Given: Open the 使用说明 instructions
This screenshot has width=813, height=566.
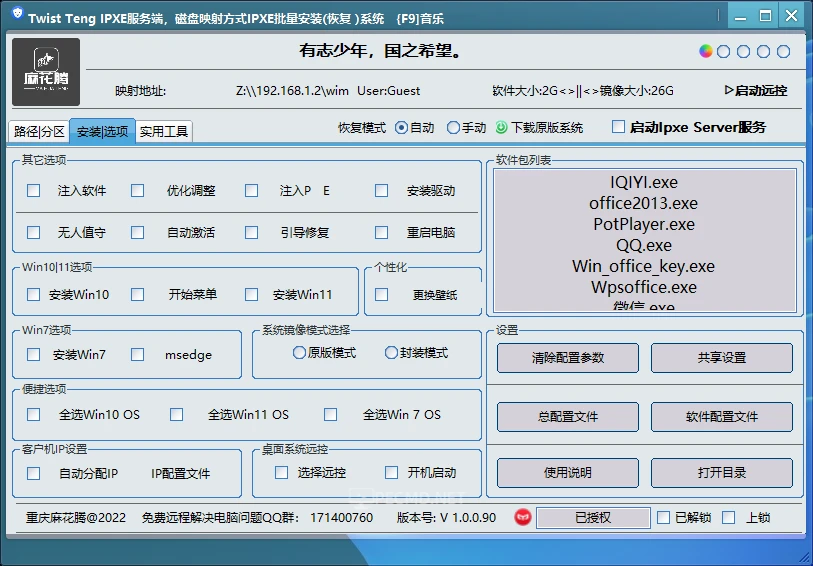Looking at the screenshot, I should [x=568, y=473].
